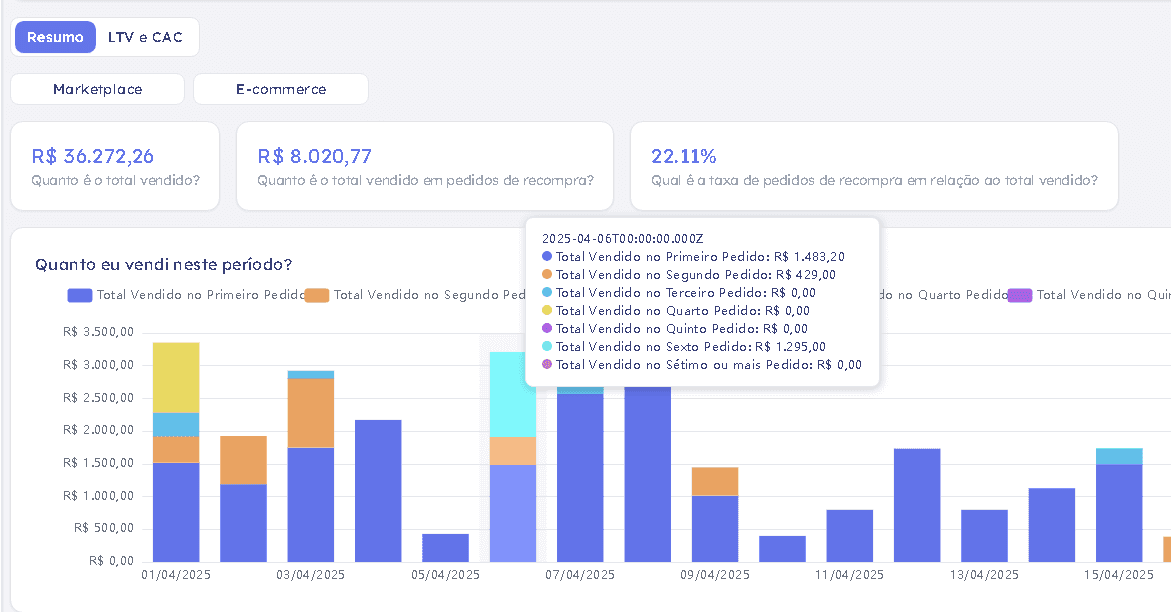Click the orange segment of 03/04/2025 bar
The width and height of the screenshot is (1171, 612).
[x=311, y=413]
